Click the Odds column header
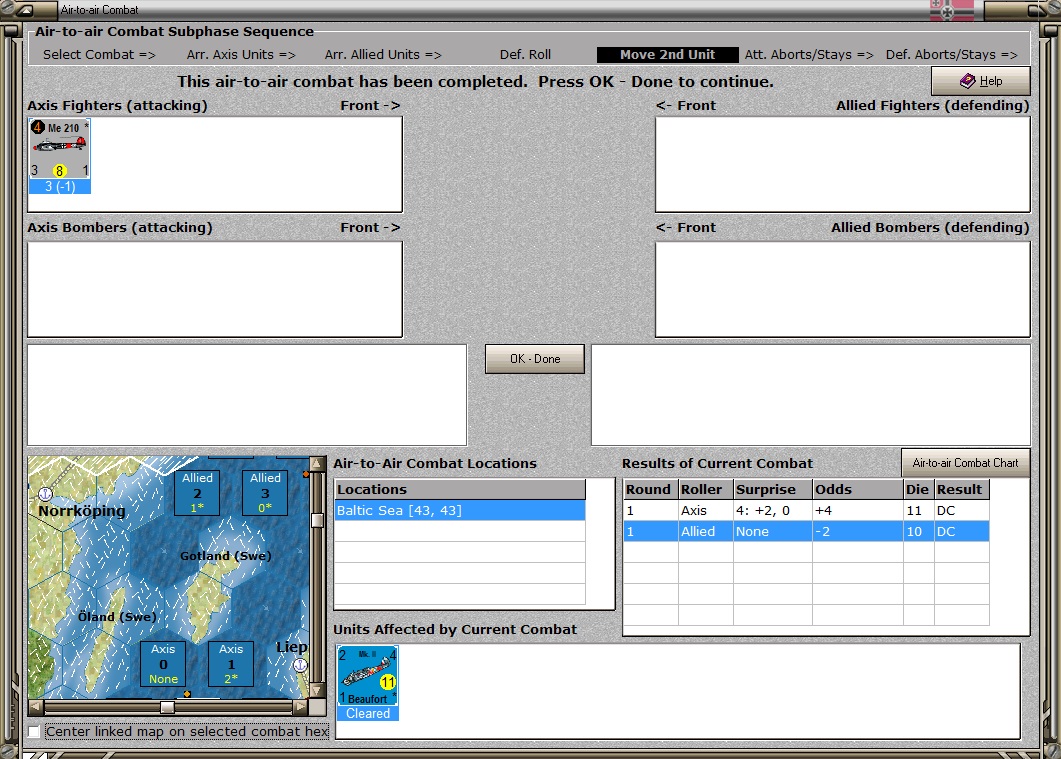 click(x=858, y=490)
